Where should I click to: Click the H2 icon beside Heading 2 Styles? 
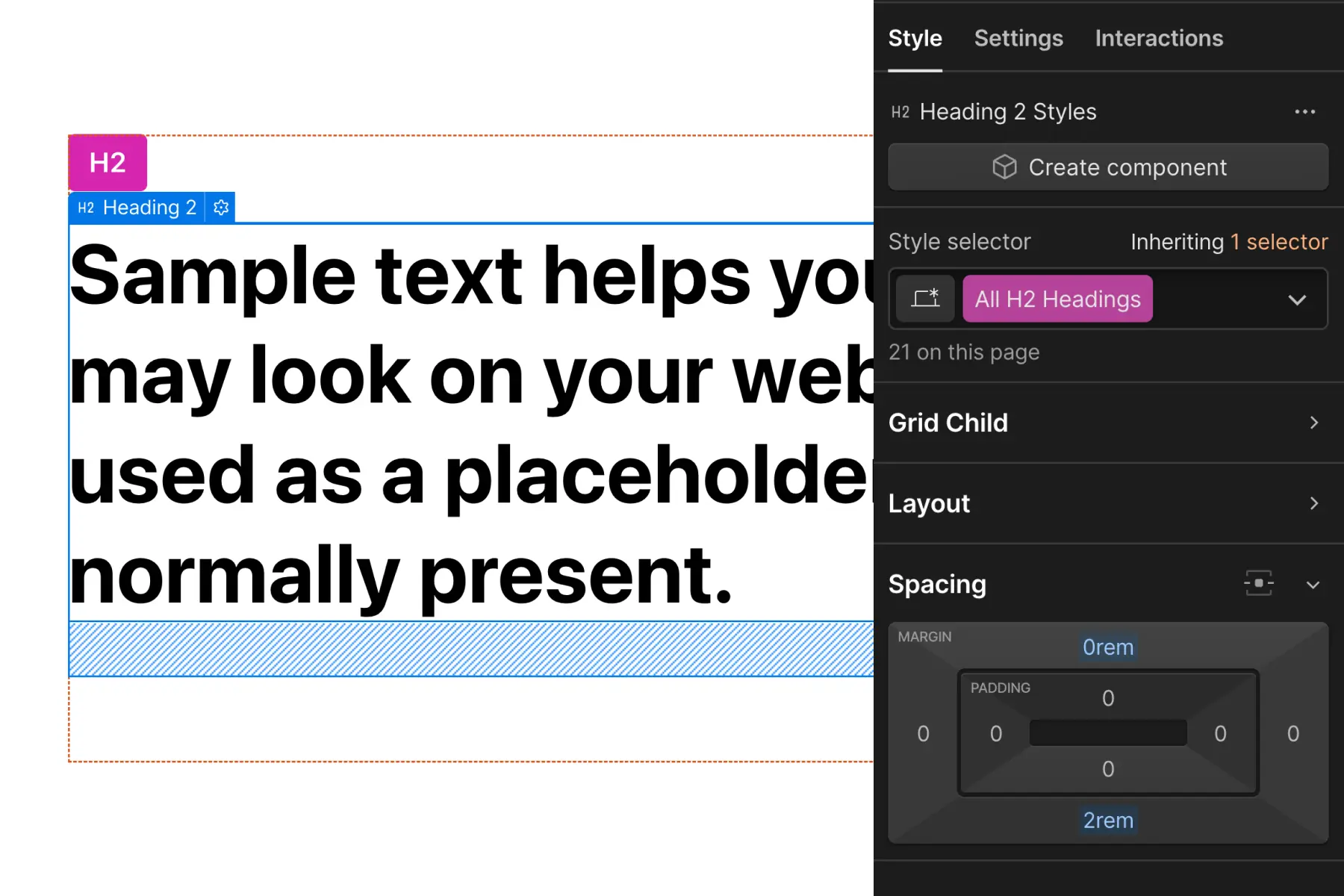[x=900, y=111]
